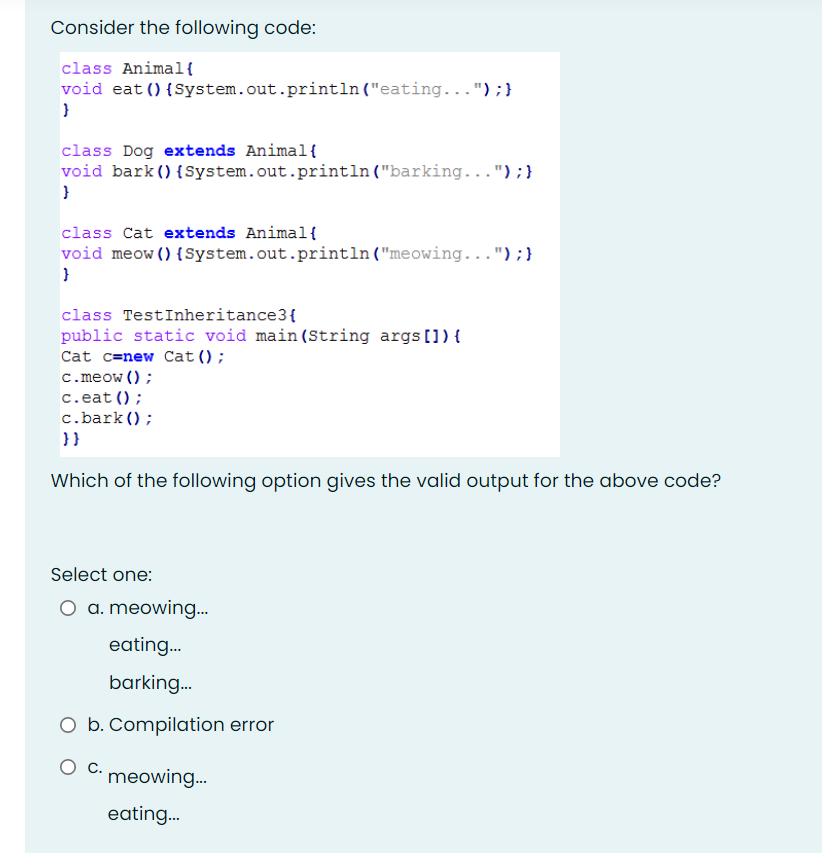Select radio button for option c
The image size is (822, 853).
67,766
